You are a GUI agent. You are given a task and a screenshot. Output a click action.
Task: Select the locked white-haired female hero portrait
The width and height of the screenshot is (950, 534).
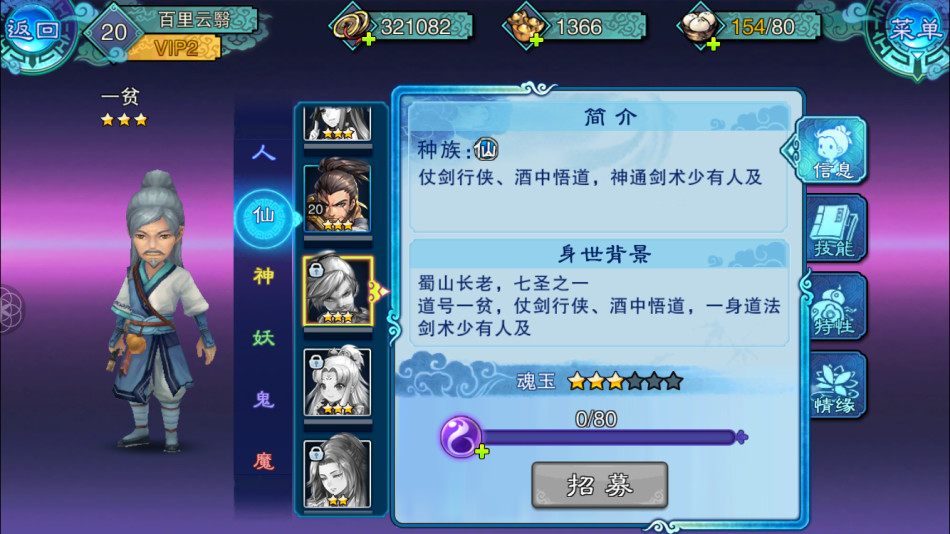click(x=337, y=382)
